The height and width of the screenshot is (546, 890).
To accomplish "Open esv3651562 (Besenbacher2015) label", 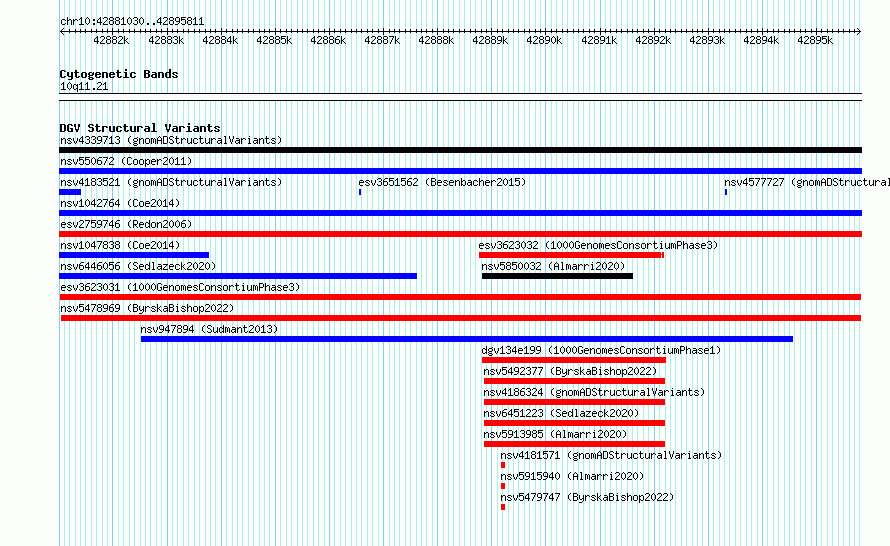I will pos(442,182).
